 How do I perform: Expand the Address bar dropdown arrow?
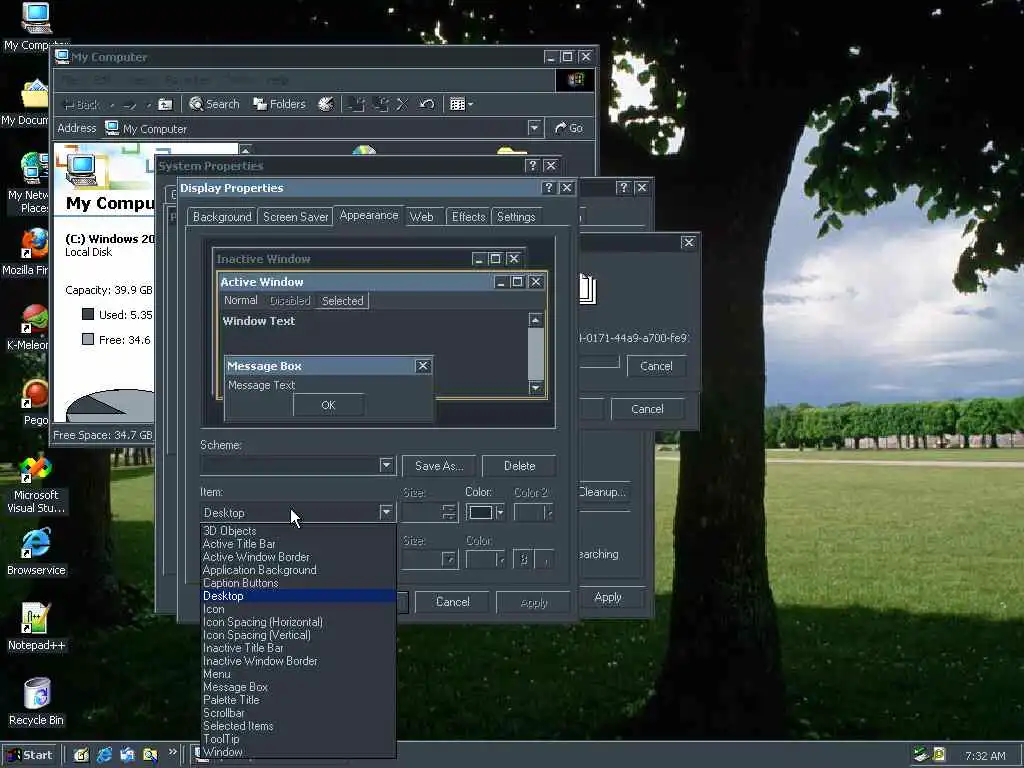click(534, 128)
